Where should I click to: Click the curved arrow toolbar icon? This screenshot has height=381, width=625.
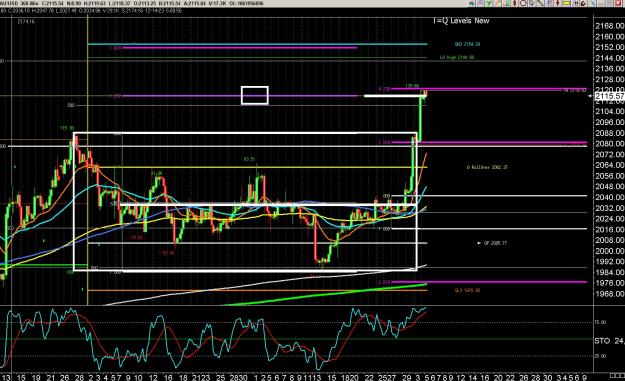point(584,3)
